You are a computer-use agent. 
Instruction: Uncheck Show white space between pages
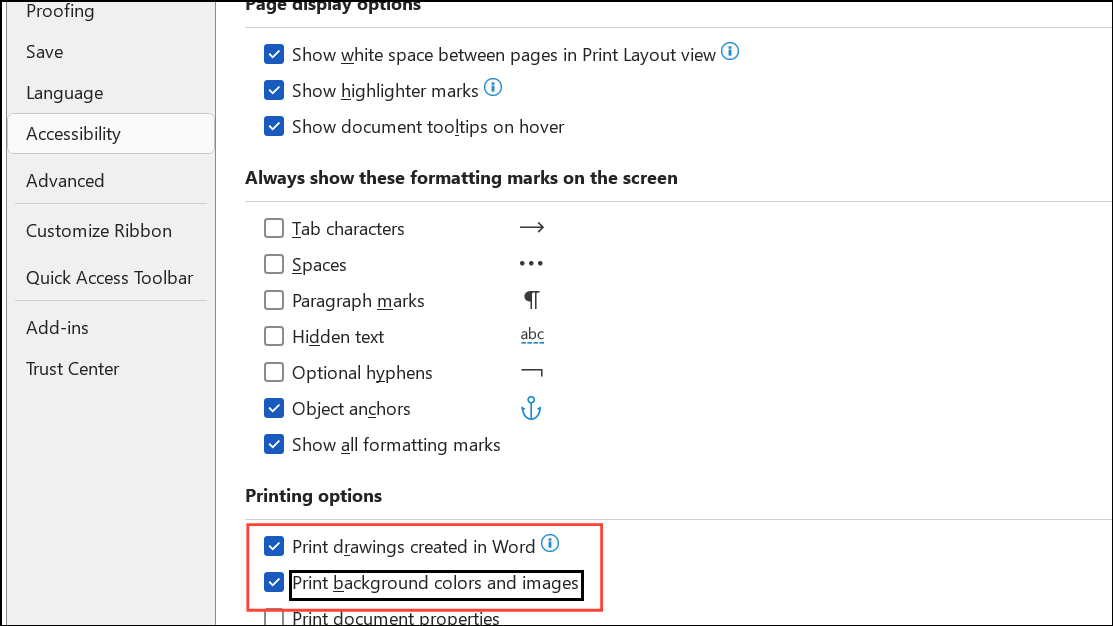tap(274, 54)
